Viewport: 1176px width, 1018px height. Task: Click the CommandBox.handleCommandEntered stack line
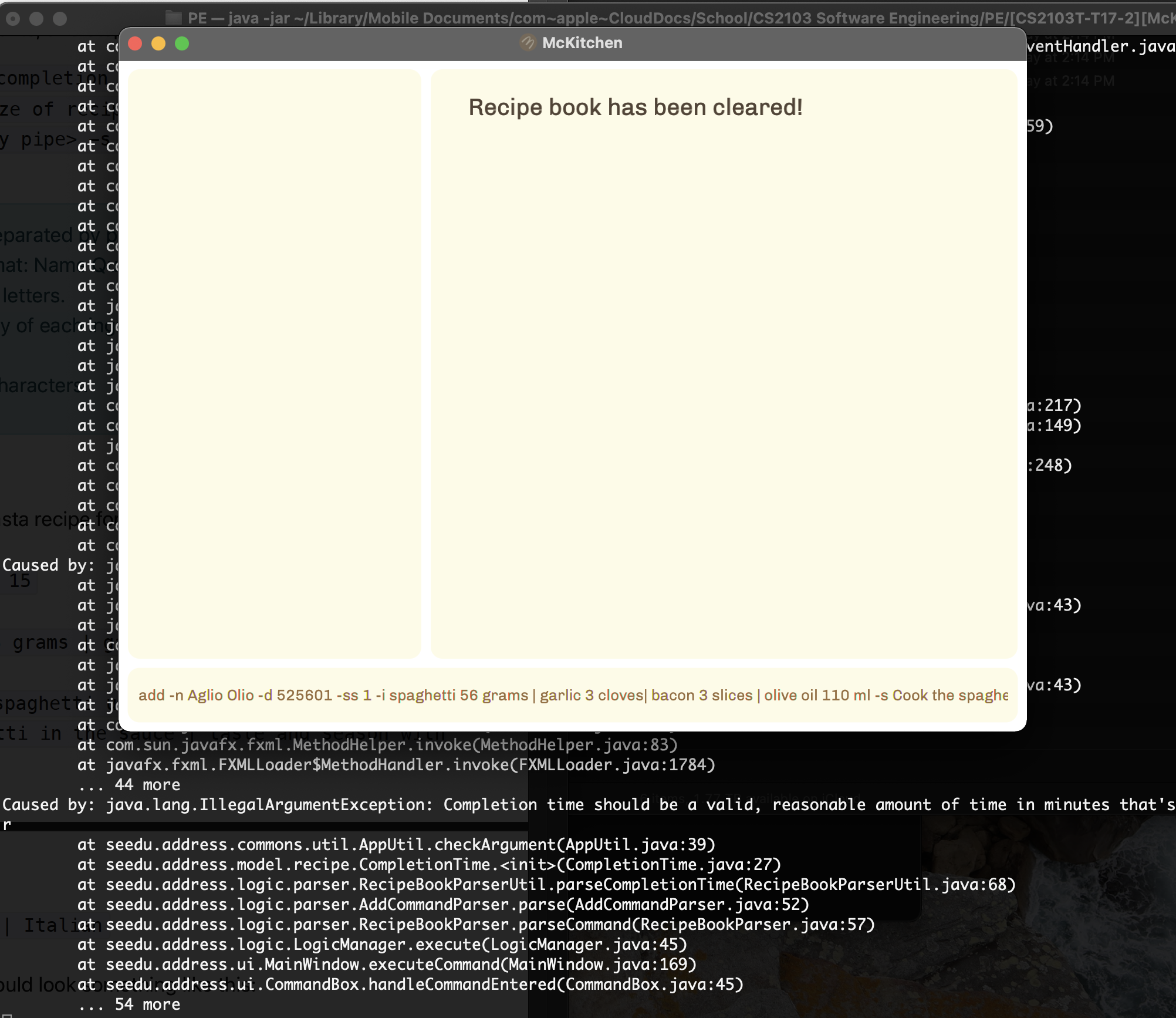[411, 985]
